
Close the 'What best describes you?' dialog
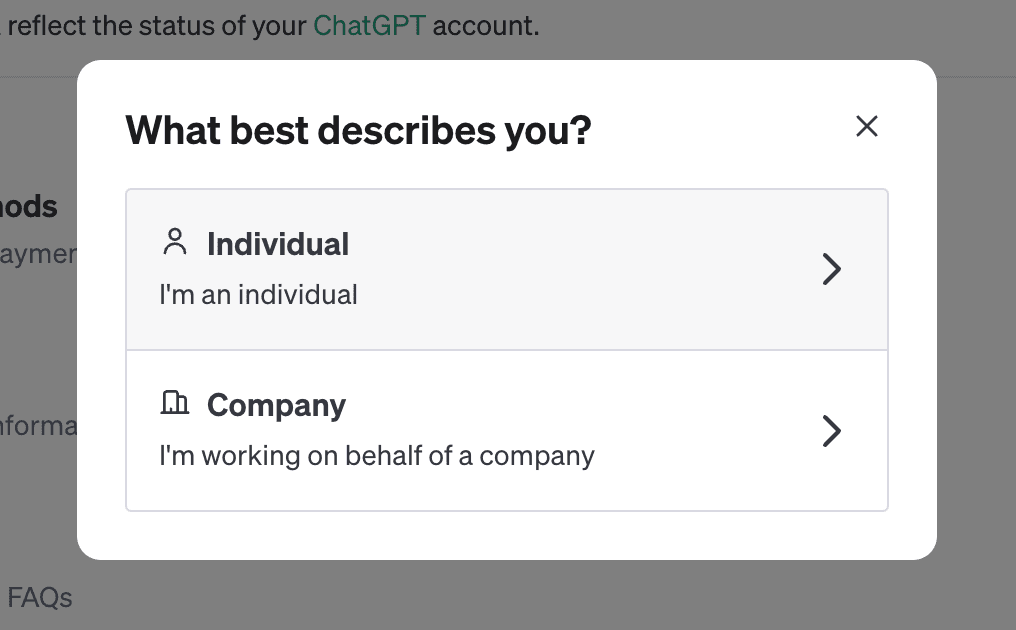(866, 126)
